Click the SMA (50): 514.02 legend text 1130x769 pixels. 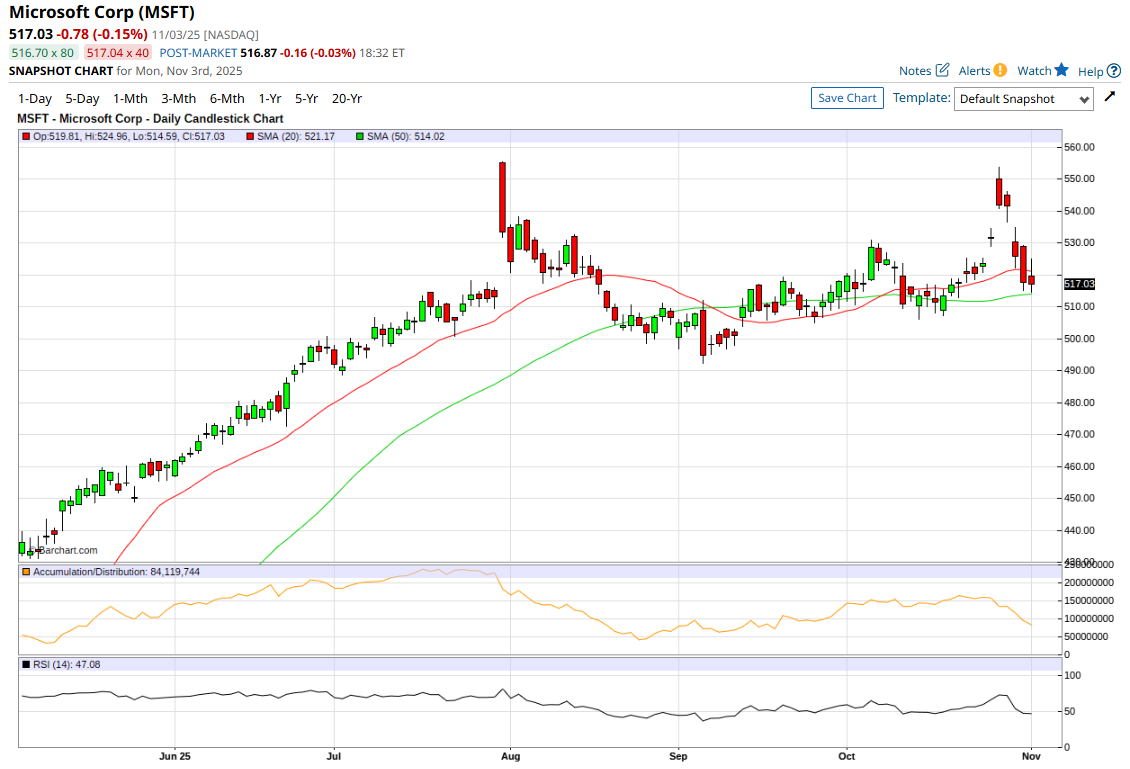406,136
